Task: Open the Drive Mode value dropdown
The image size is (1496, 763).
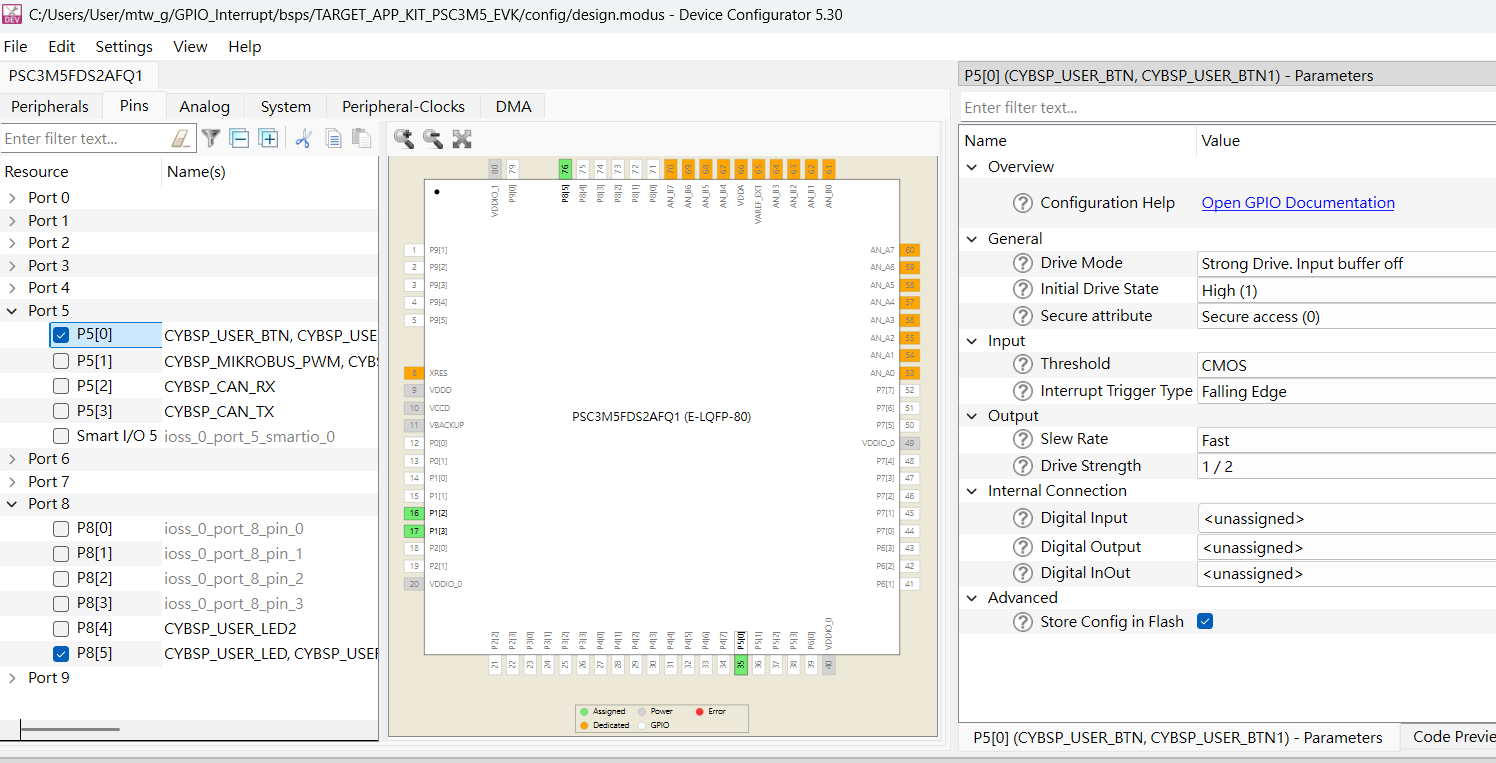Action: (x=1346, y=264)
